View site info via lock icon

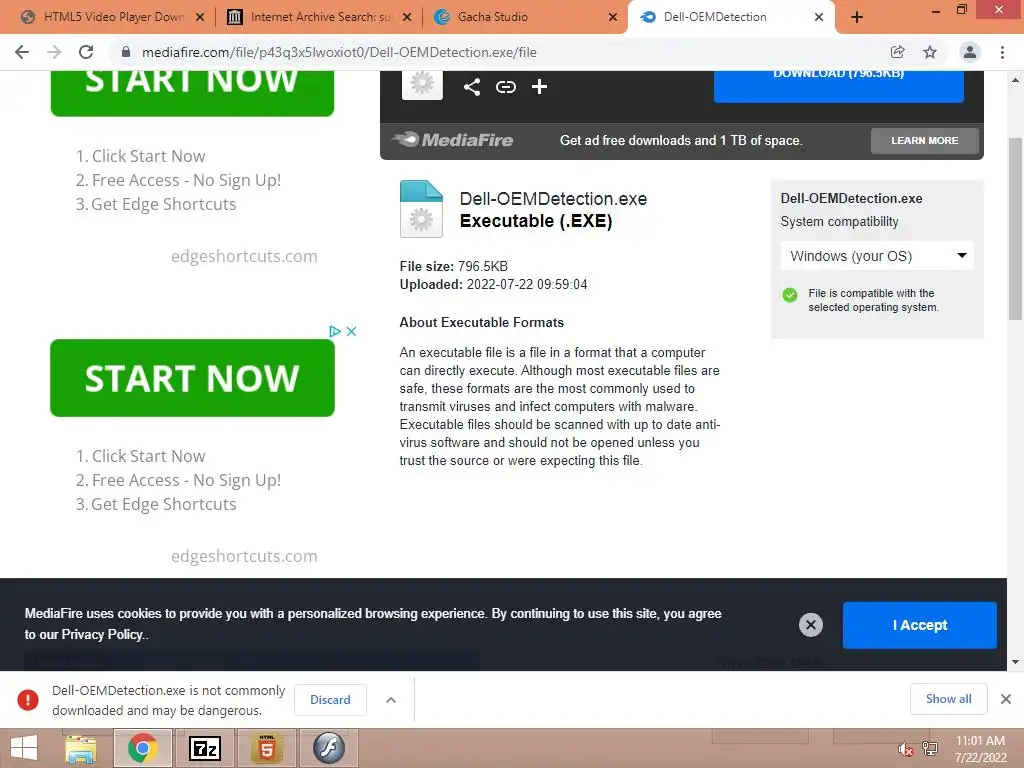click(126, 52)
